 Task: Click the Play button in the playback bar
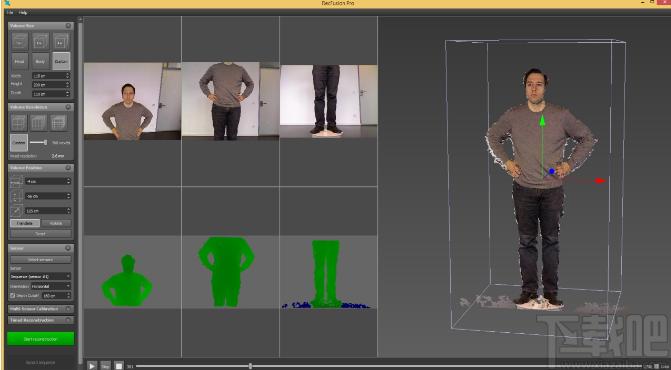click(92, 366)
